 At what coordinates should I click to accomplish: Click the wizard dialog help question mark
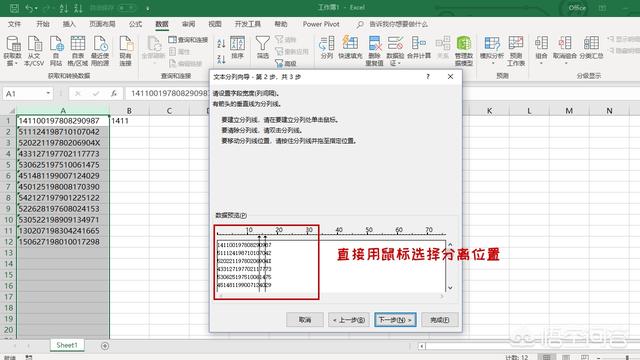pyautogui.click(x=428, y=76)
